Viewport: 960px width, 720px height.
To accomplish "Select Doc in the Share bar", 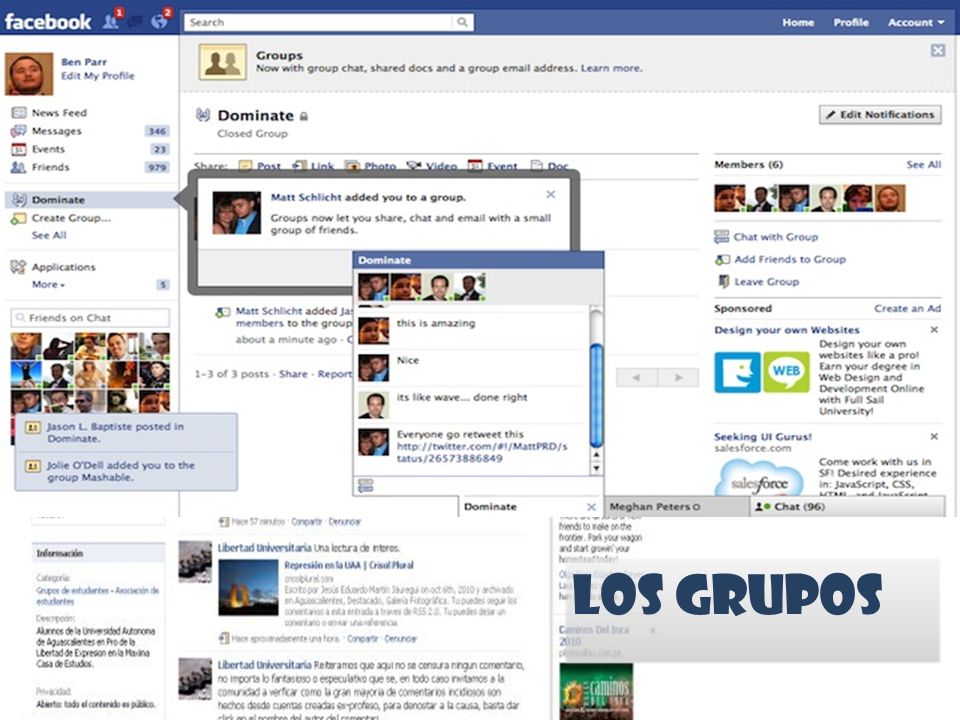I will pyautogui.click(x=550, y=166).
